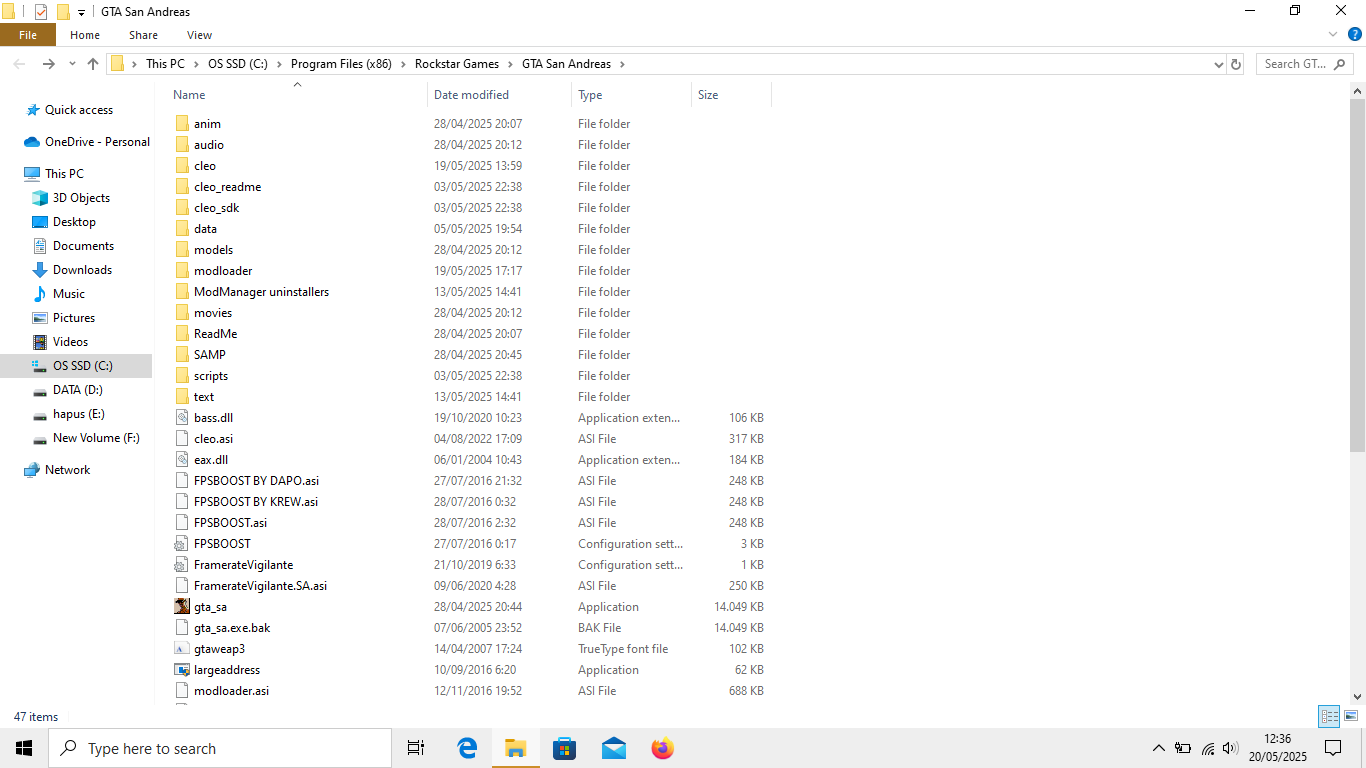Click the bass.dll file icon
1366x768 pixels.
[x=181, y=418]
